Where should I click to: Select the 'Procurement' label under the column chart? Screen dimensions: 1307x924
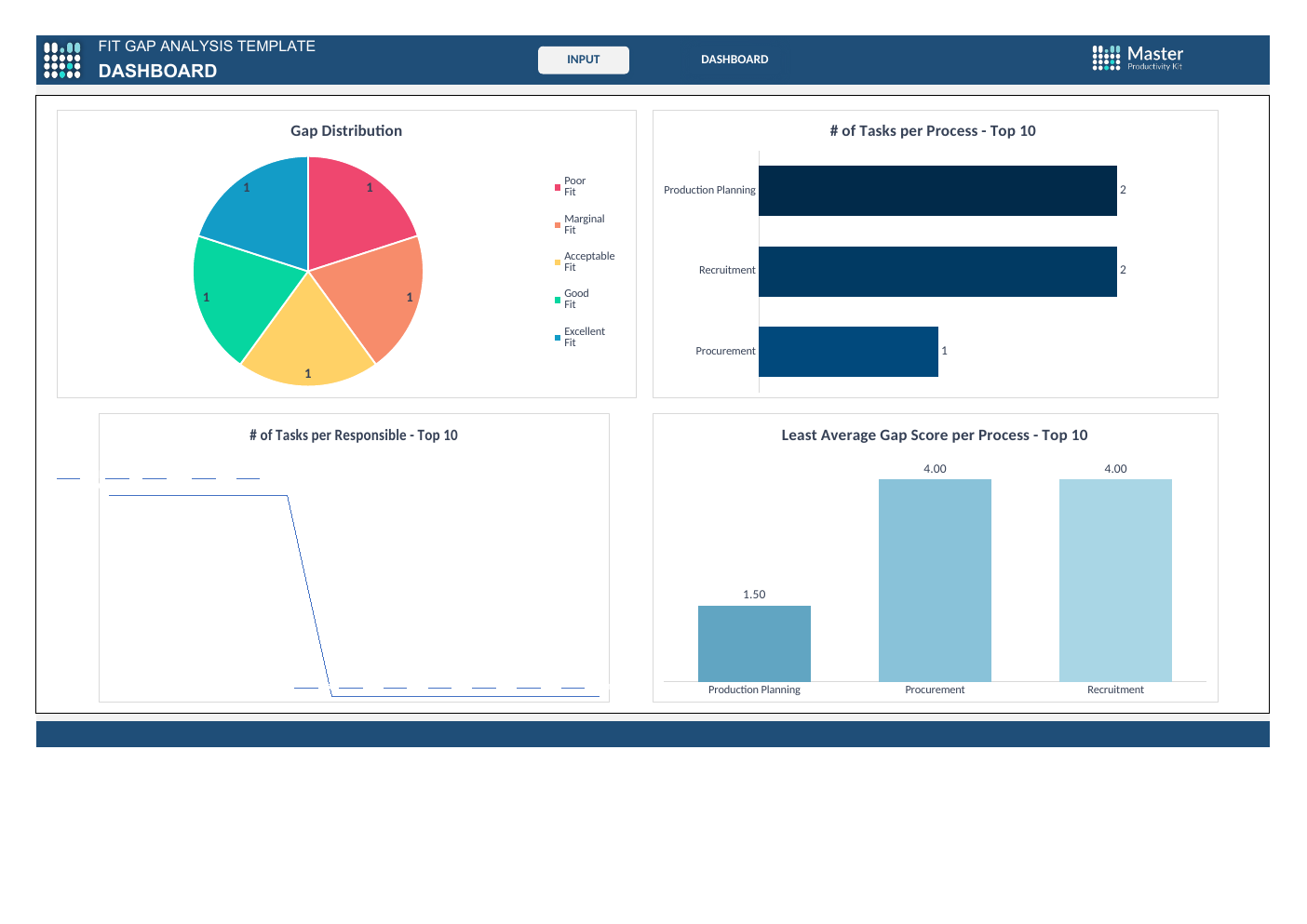coord(935,690)
